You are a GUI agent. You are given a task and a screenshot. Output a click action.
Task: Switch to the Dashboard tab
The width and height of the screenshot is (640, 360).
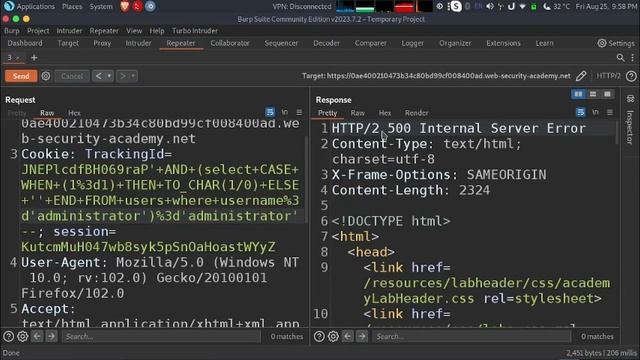[25, 43]
